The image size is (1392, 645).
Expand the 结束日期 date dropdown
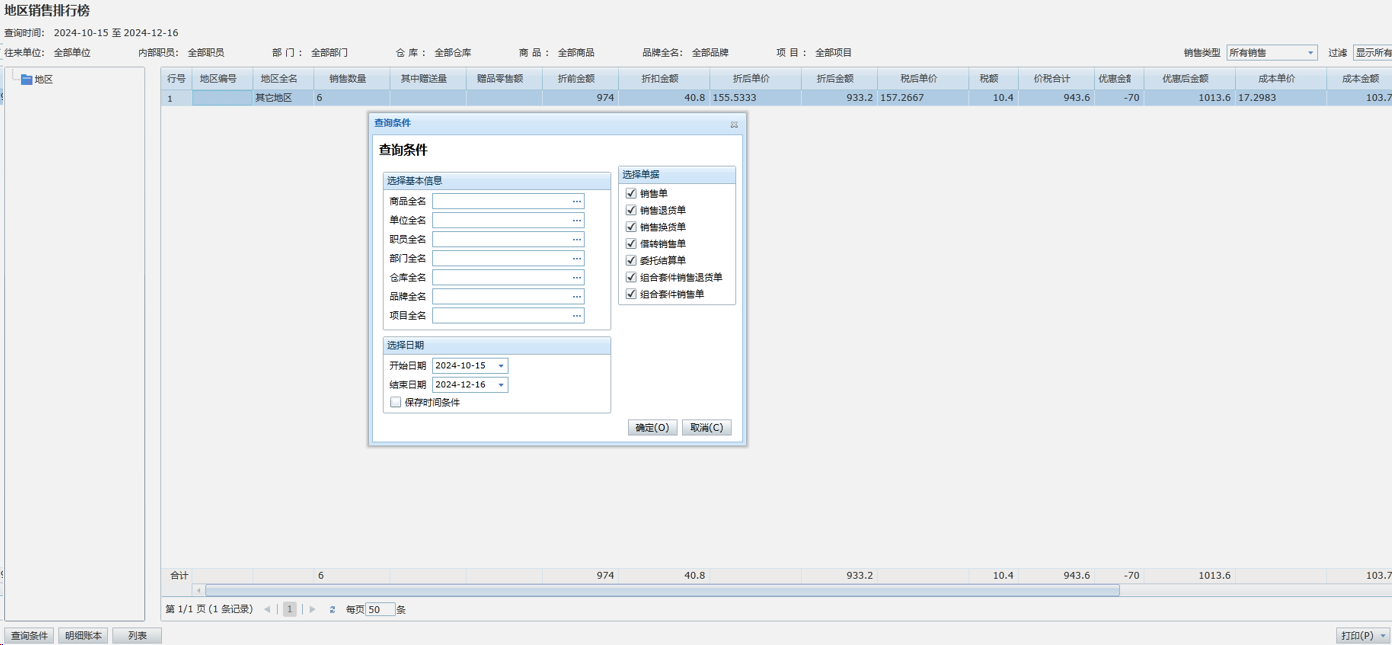(x=501, y=385)
